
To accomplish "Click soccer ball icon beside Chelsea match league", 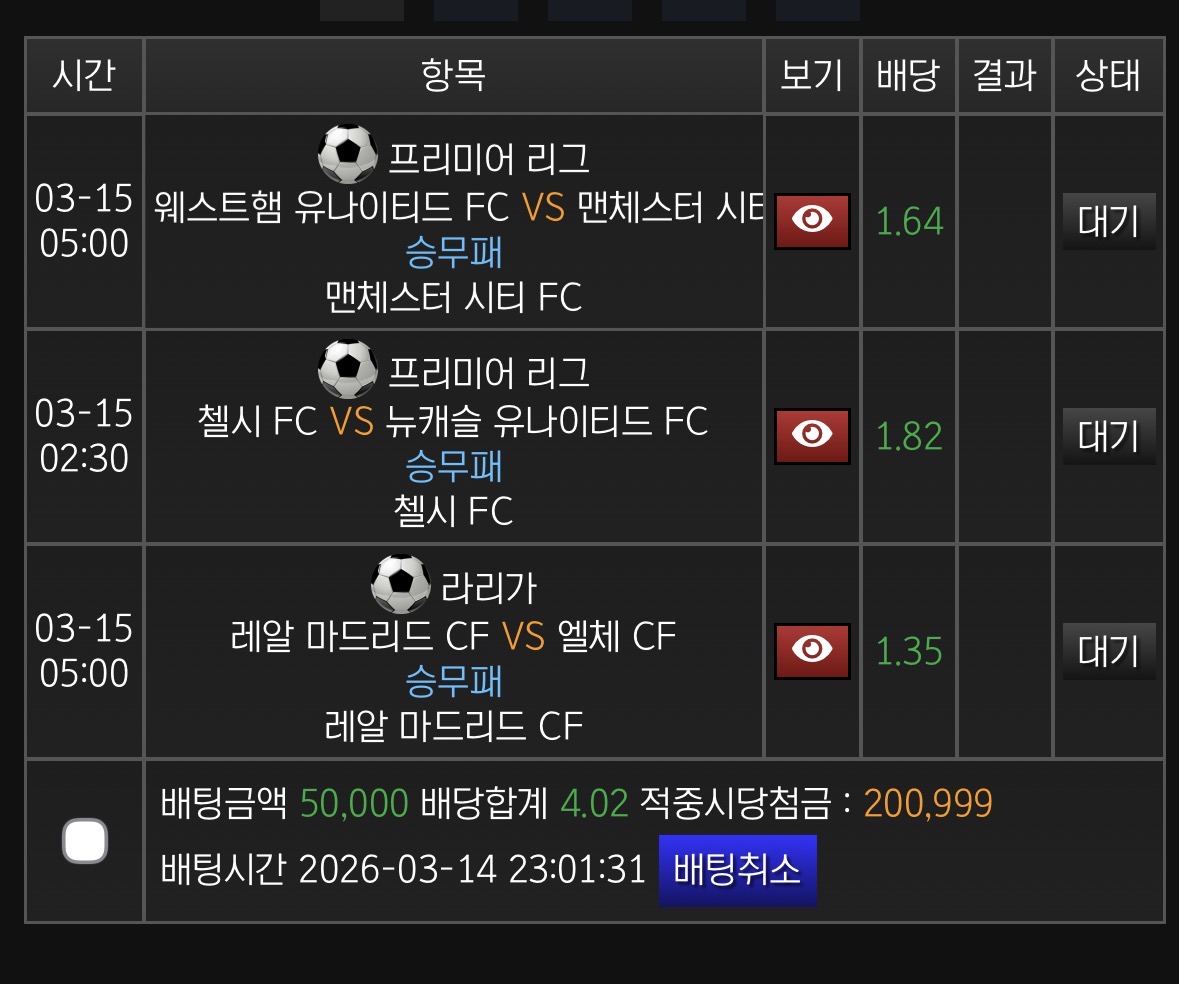I will point(347,369).
